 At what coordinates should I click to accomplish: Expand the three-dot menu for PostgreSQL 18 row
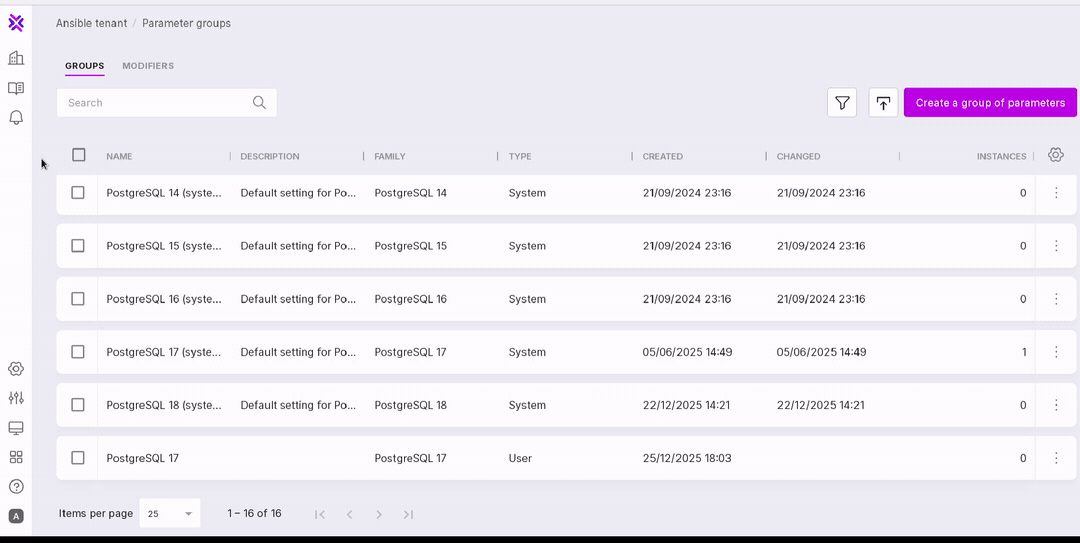coord(1056,405)
